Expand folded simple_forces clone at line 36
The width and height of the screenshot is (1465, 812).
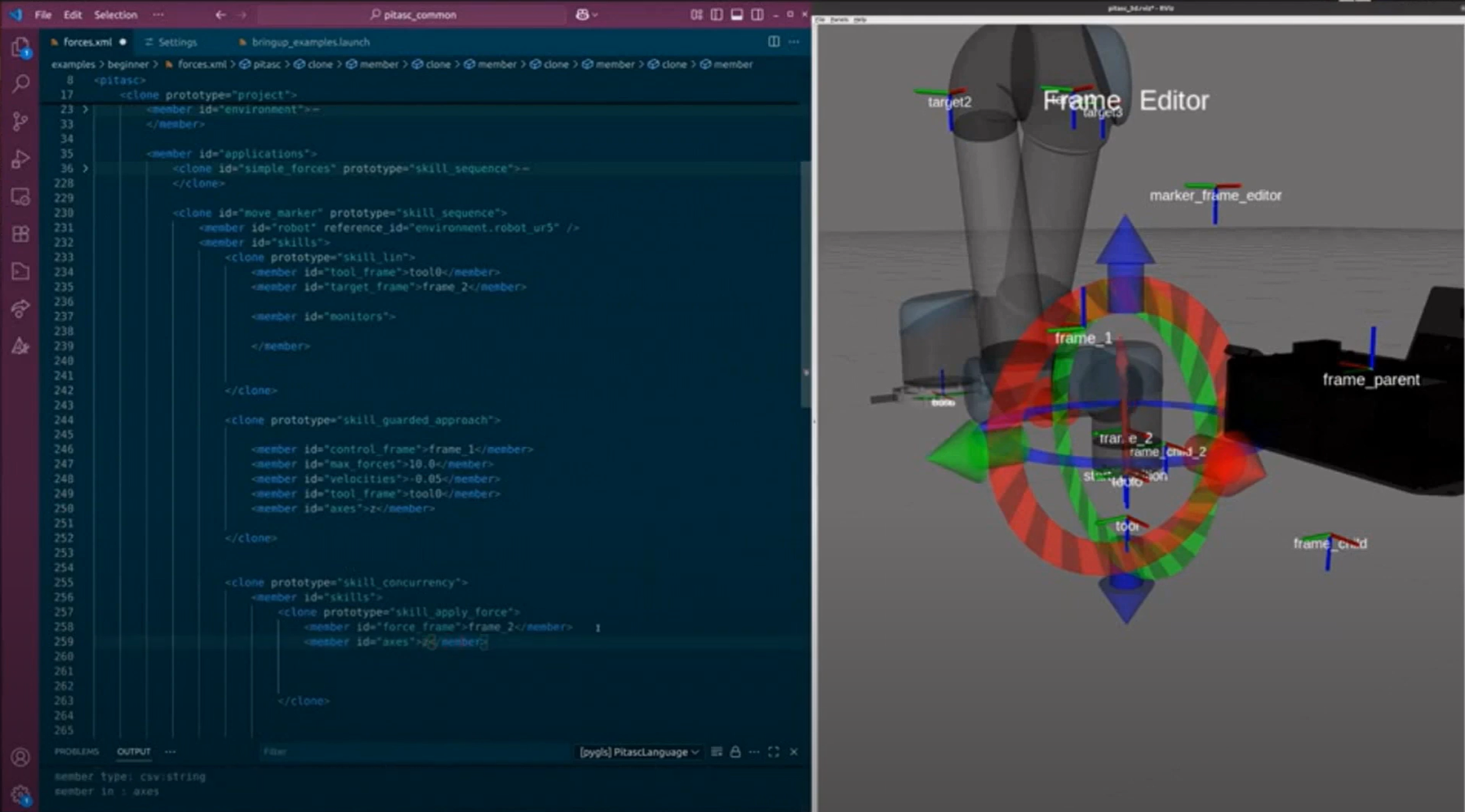click(86, 169)
